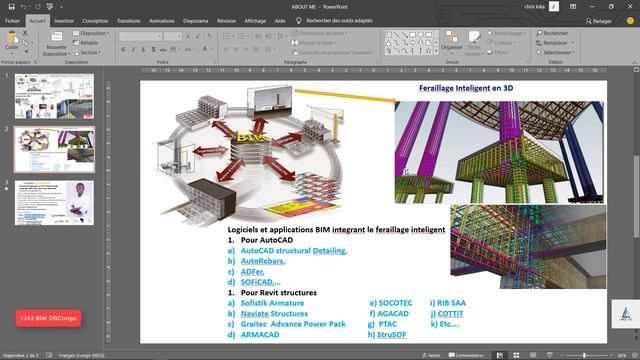
Task: Click the Partager share button
Action: 598,21
